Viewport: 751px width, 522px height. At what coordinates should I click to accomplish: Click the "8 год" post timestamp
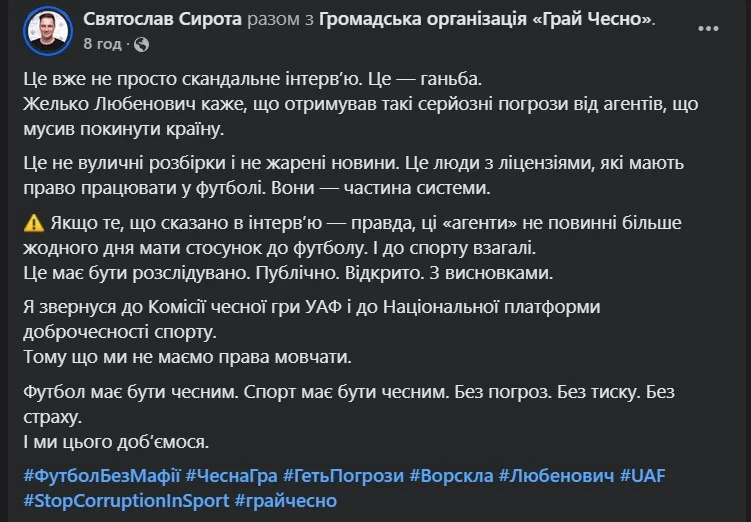103,44
